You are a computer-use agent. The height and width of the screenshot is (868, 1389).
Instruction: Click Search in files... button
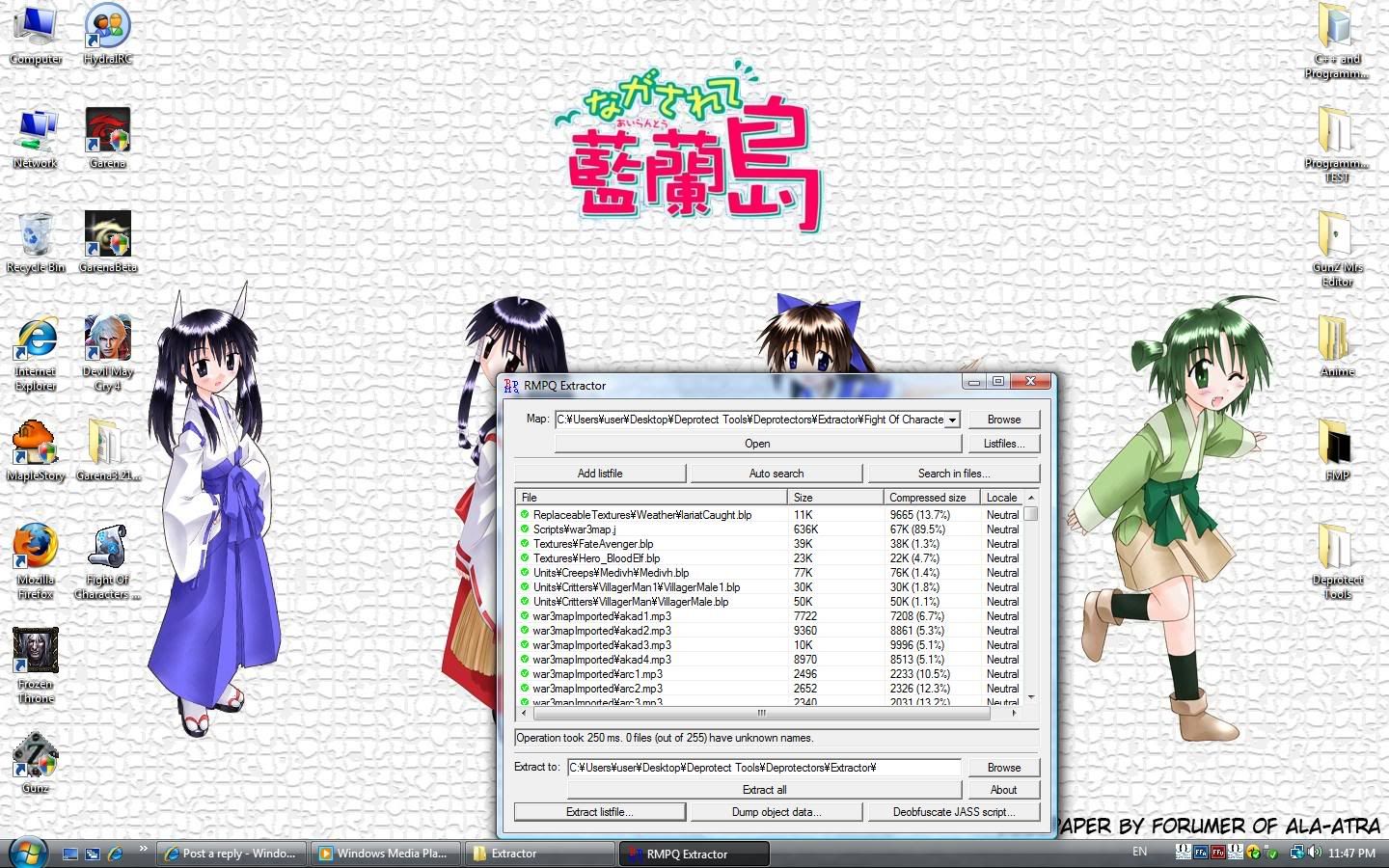point(954,474)
